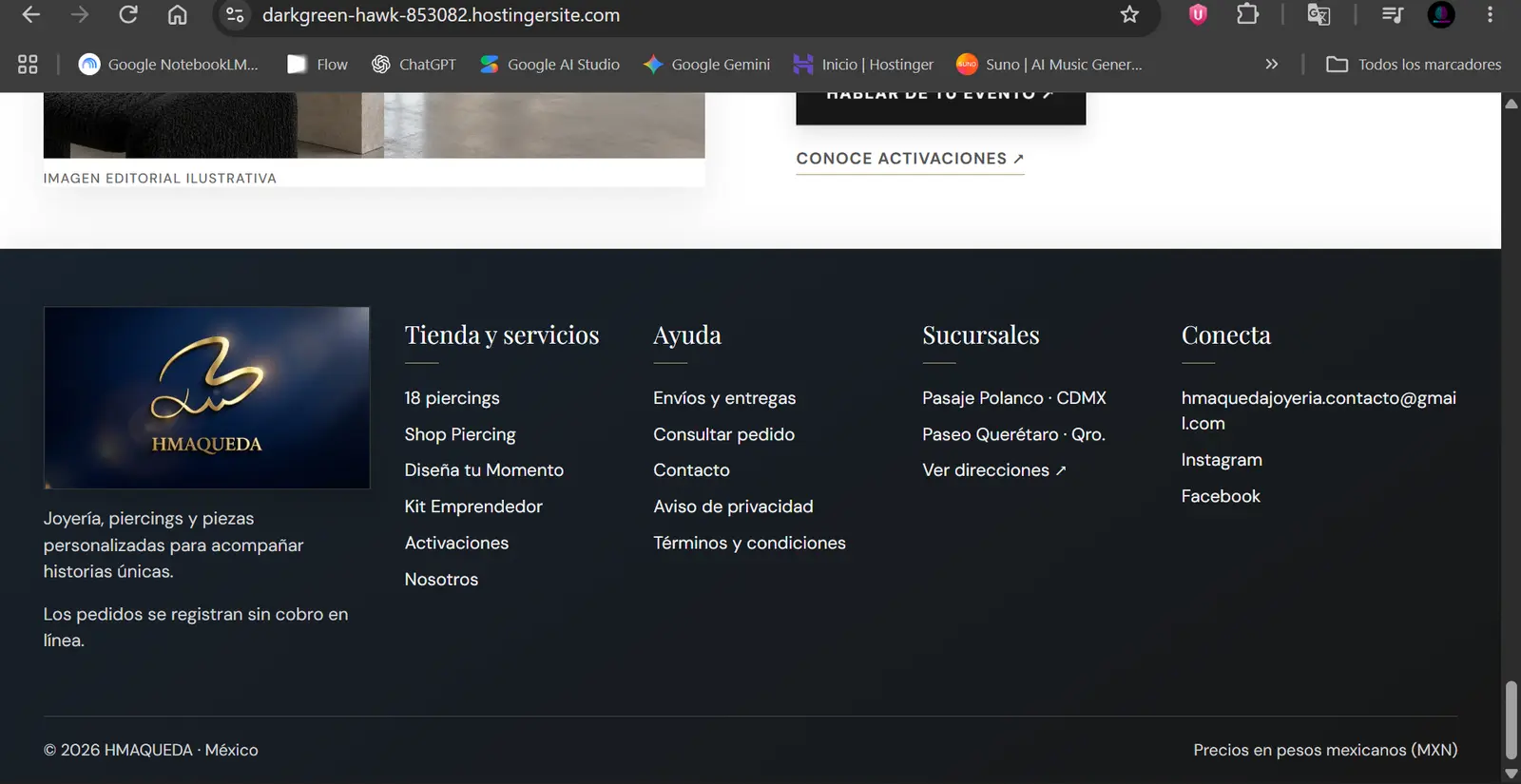Open the Contacto footer link
Screen dimensions: 1521x784
[x=691, y=470]
